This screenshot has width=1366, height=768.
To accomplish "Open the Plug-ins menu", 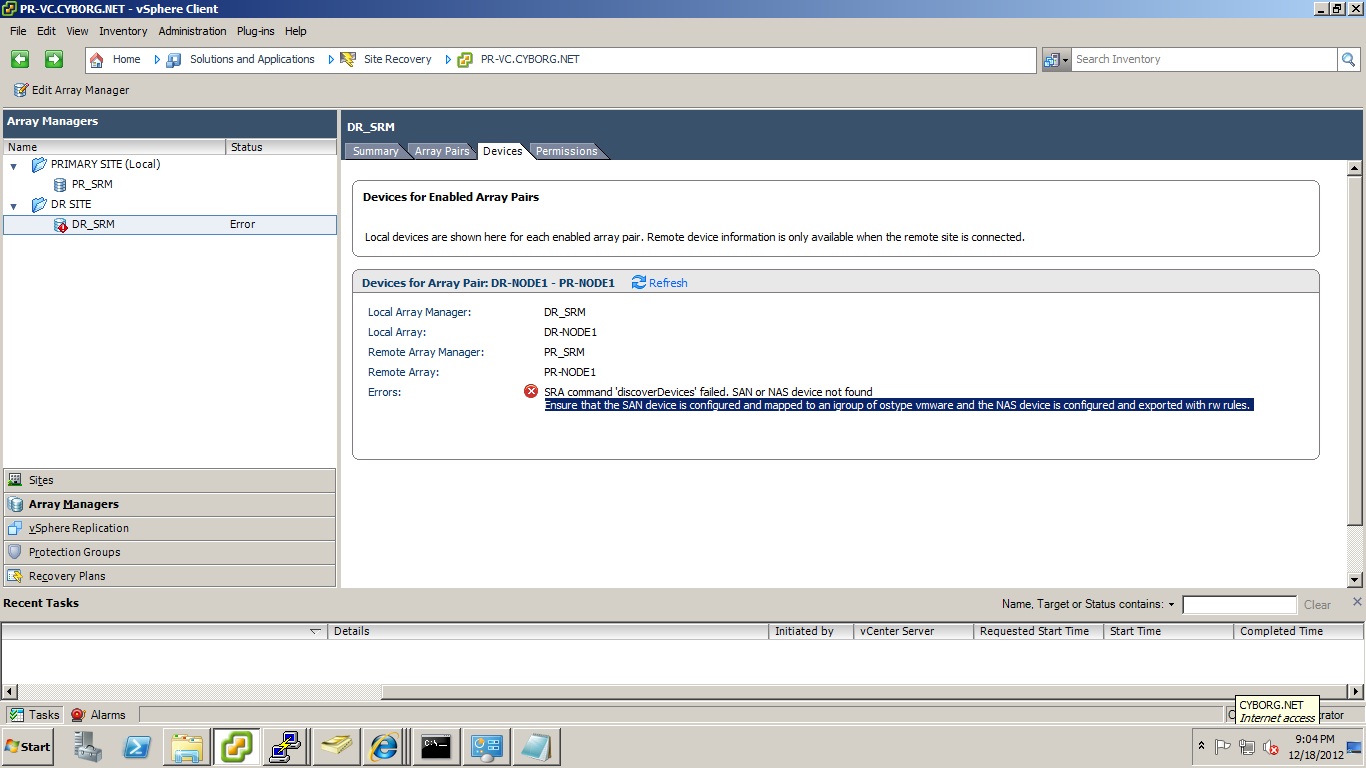I will coord(256,31).
